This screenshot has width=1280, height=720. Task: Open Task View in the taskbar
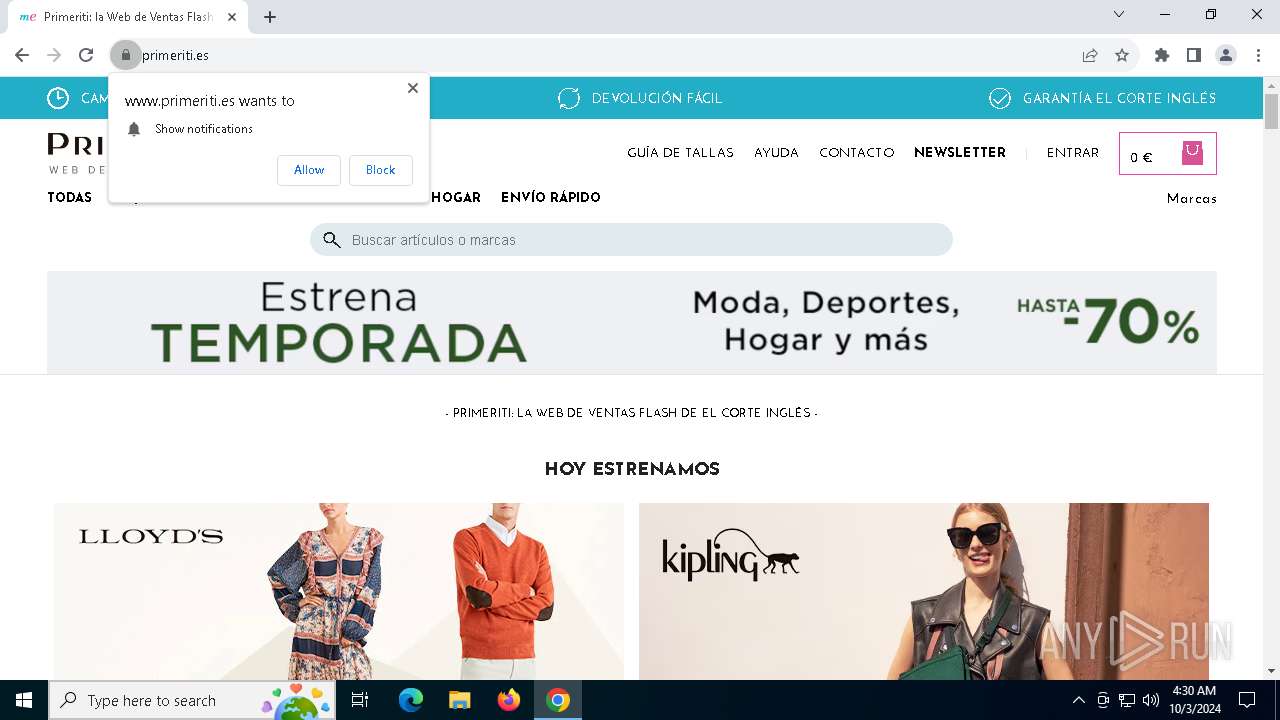click(360, 700)
